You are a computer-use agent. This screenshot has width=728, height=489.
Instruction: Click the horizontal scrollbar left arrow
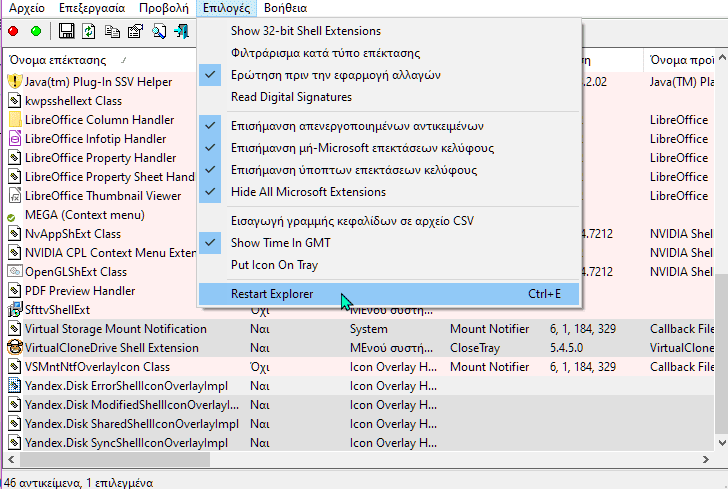coord(12,459)
